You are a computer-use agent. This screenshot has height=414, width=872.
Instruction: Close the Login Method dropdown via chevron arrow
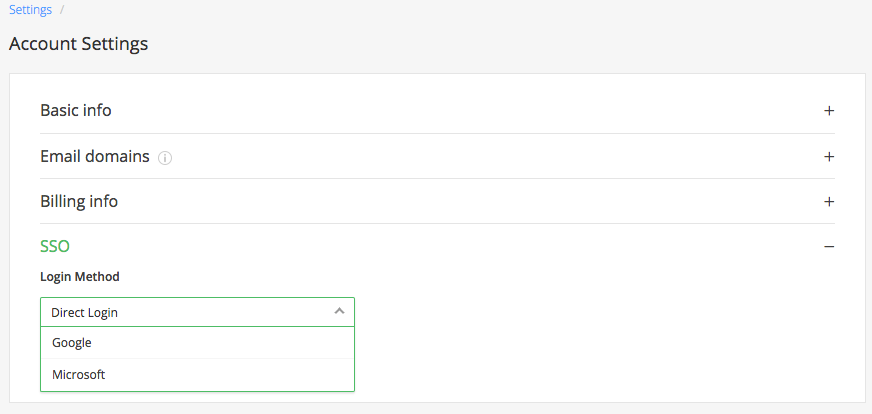coord(339,312)
